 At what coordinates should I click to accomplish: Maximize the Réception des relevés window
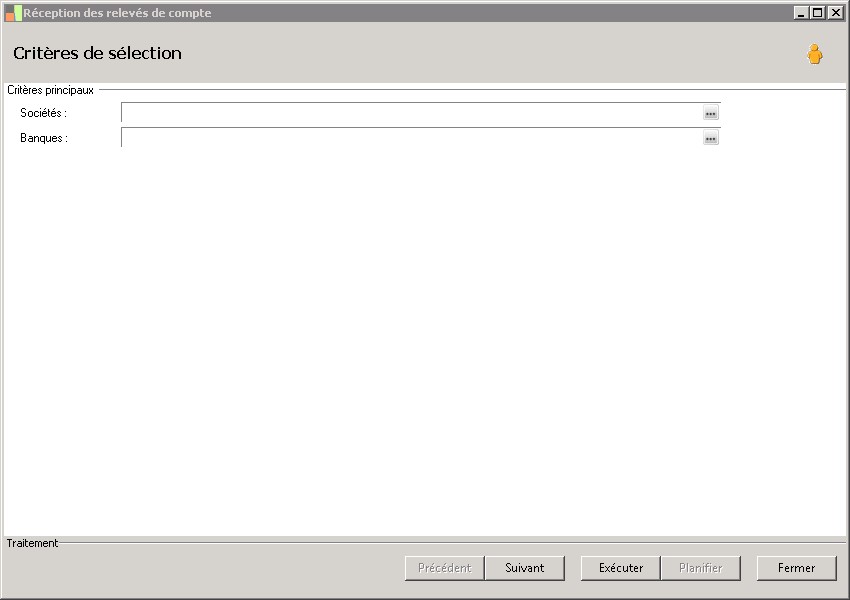[x=818, y=13]
